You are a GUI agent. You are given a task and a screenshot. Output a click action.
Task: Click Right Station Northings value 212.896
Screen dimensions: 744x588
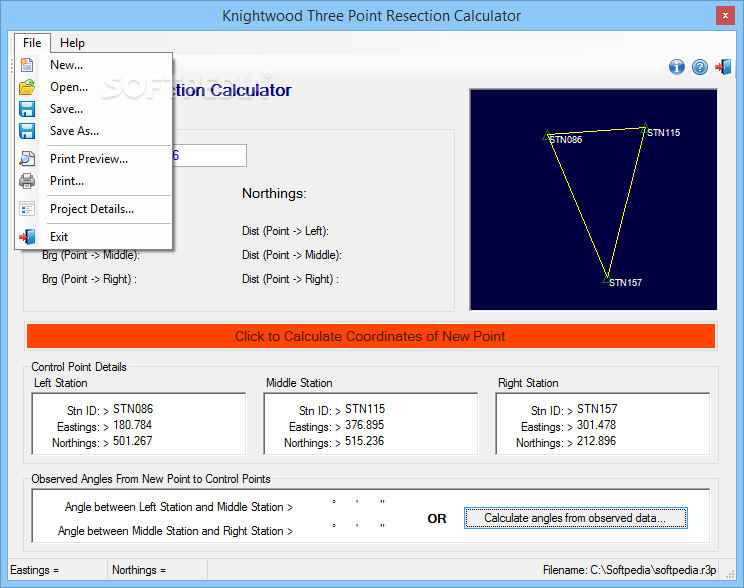pos(596,441)
